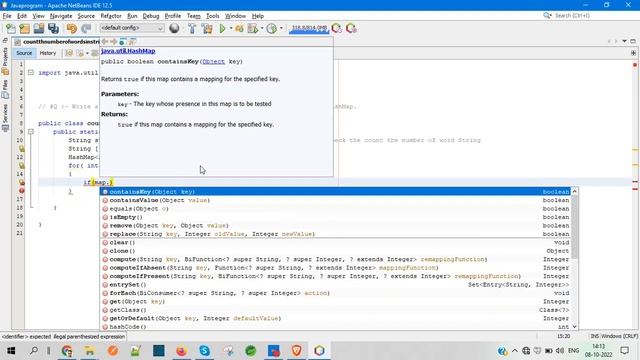Select forEach(BiConsumer...) completion item
Image resolution: width=640 pixels, height=360 pixels.
click(x=335, y=293)
